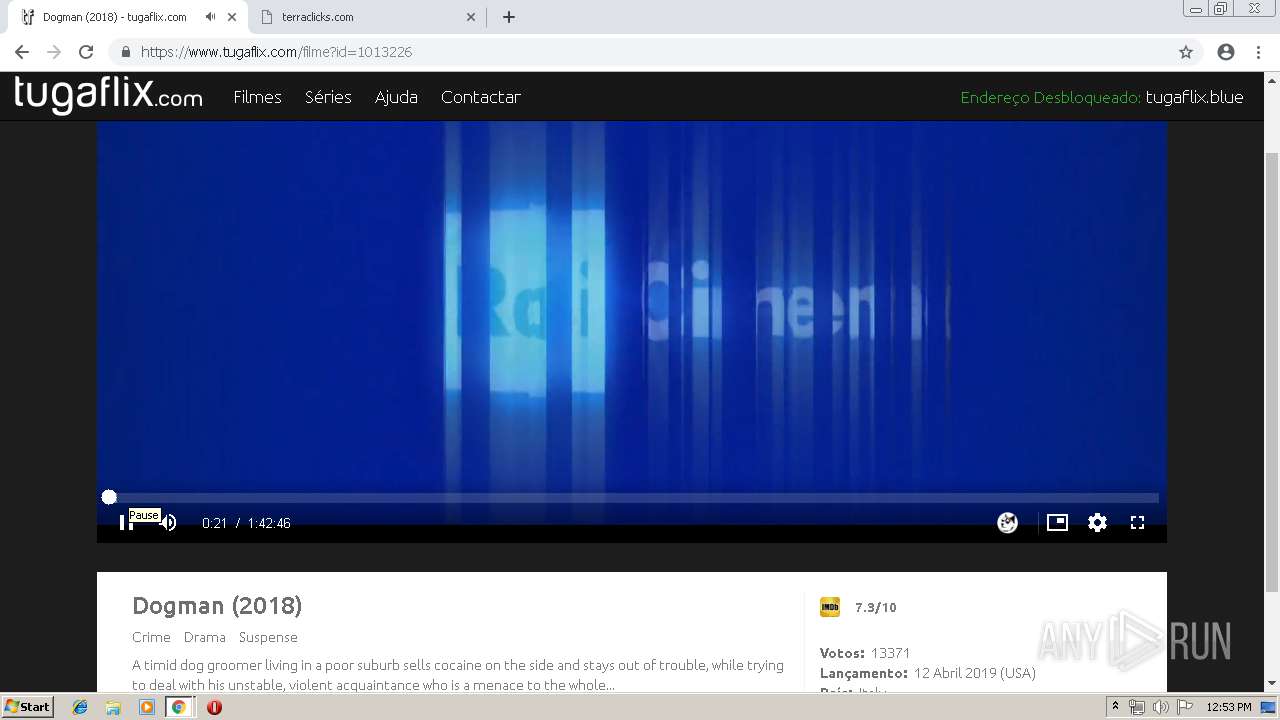Select the Suspense genre link
Image resolution: width=1280 pixels, height=720 pixels.
point(268,637)
